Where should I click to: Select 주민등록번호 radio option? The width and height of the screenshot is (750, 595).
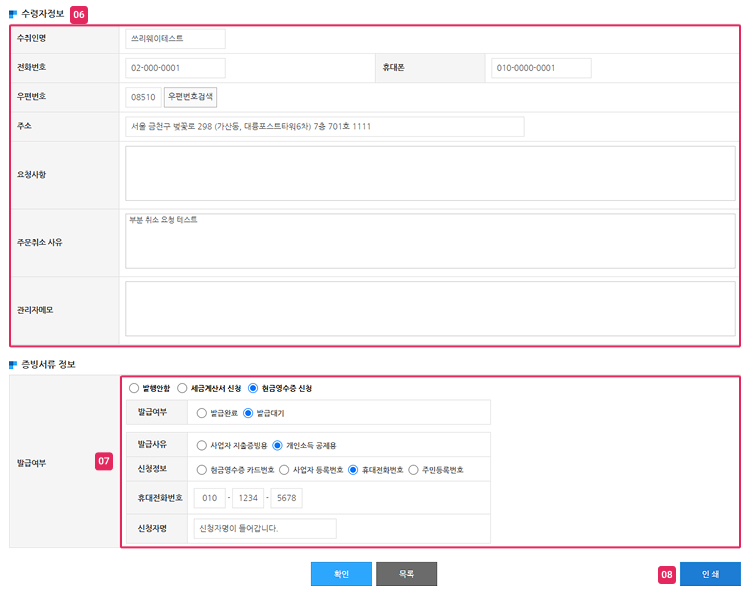click(x=413, y=470)
